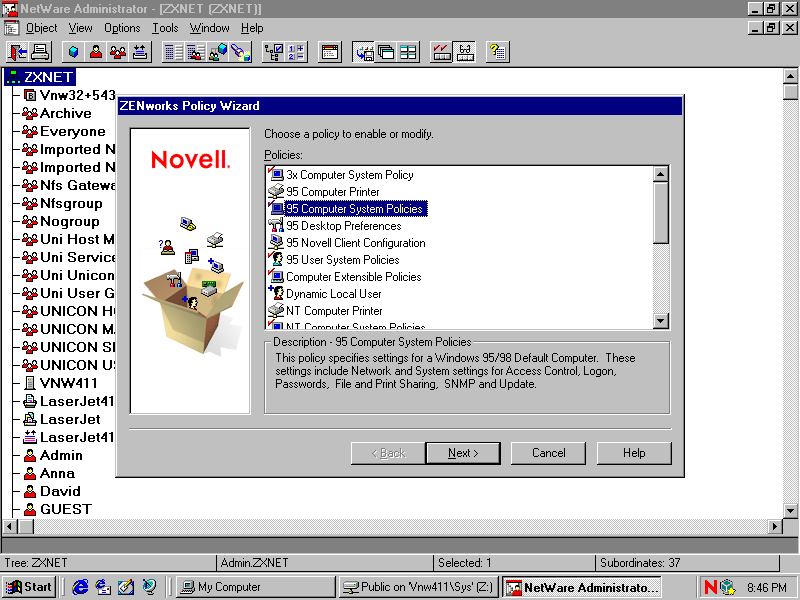
Task: Click the Exit door toolbar icon
Action: click(18, 52)
